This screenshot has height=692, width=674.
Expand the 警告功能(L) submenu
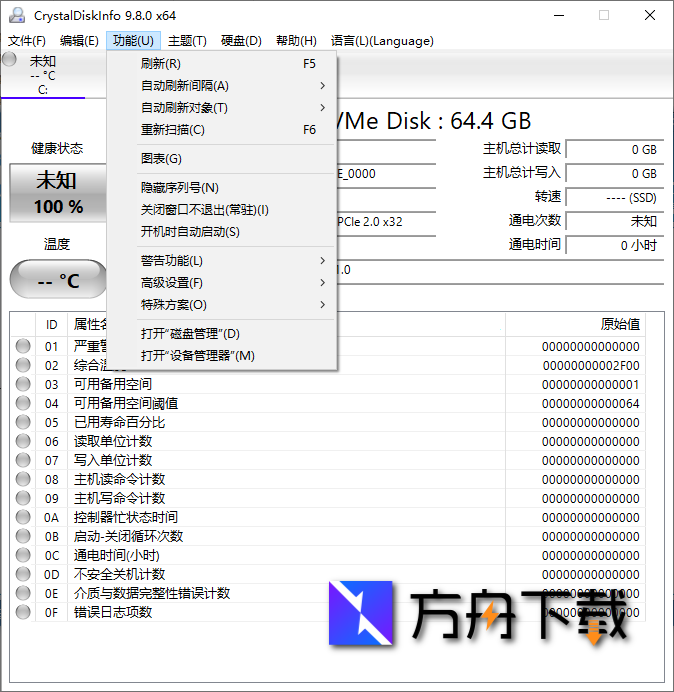point(222,260)
